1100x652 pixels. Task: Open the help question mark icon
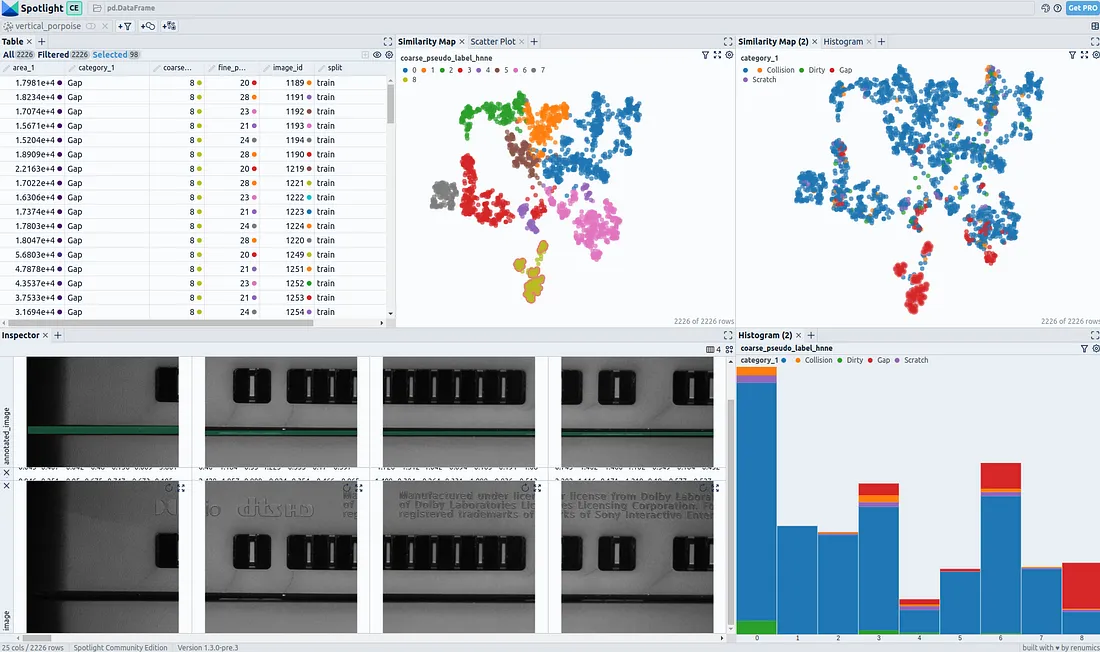[x=1057, y=8]
